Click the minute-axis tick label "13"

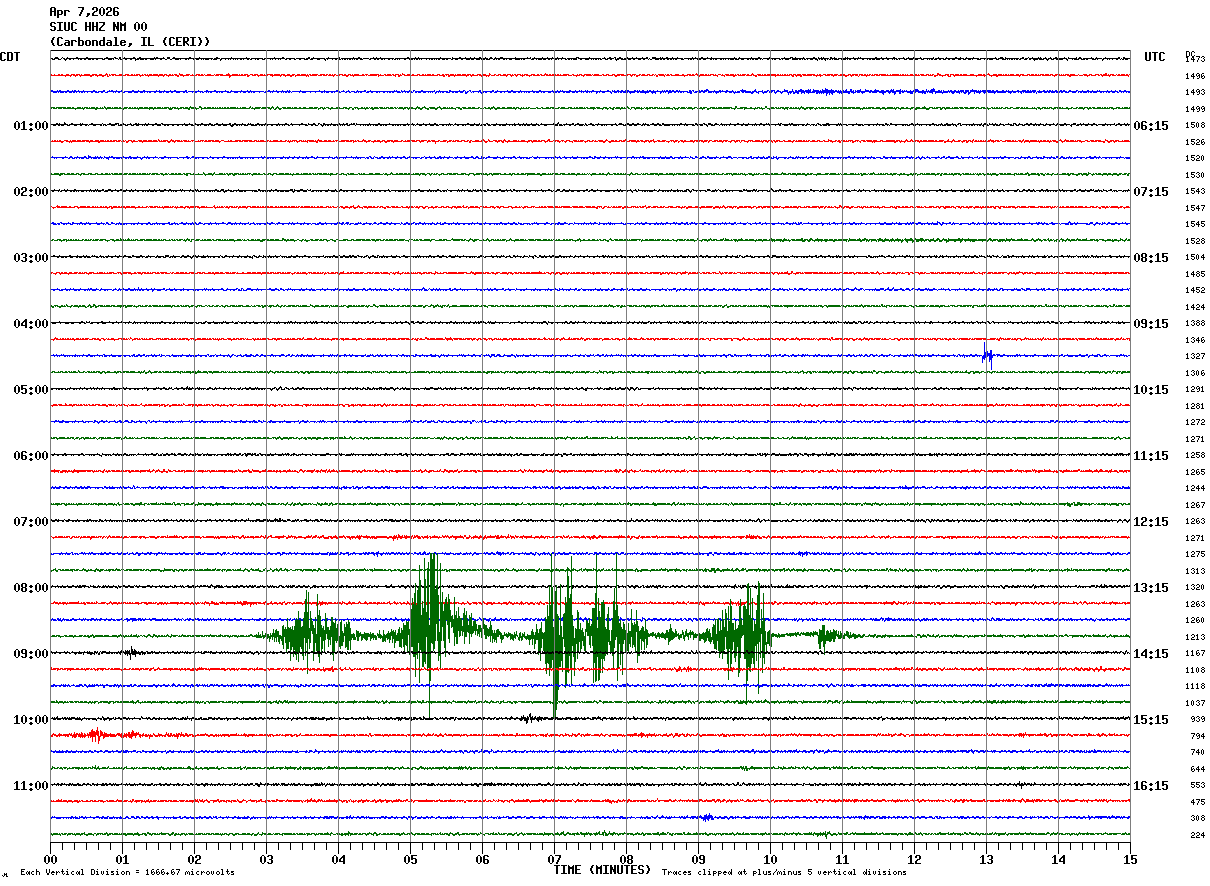pos(987,859)
